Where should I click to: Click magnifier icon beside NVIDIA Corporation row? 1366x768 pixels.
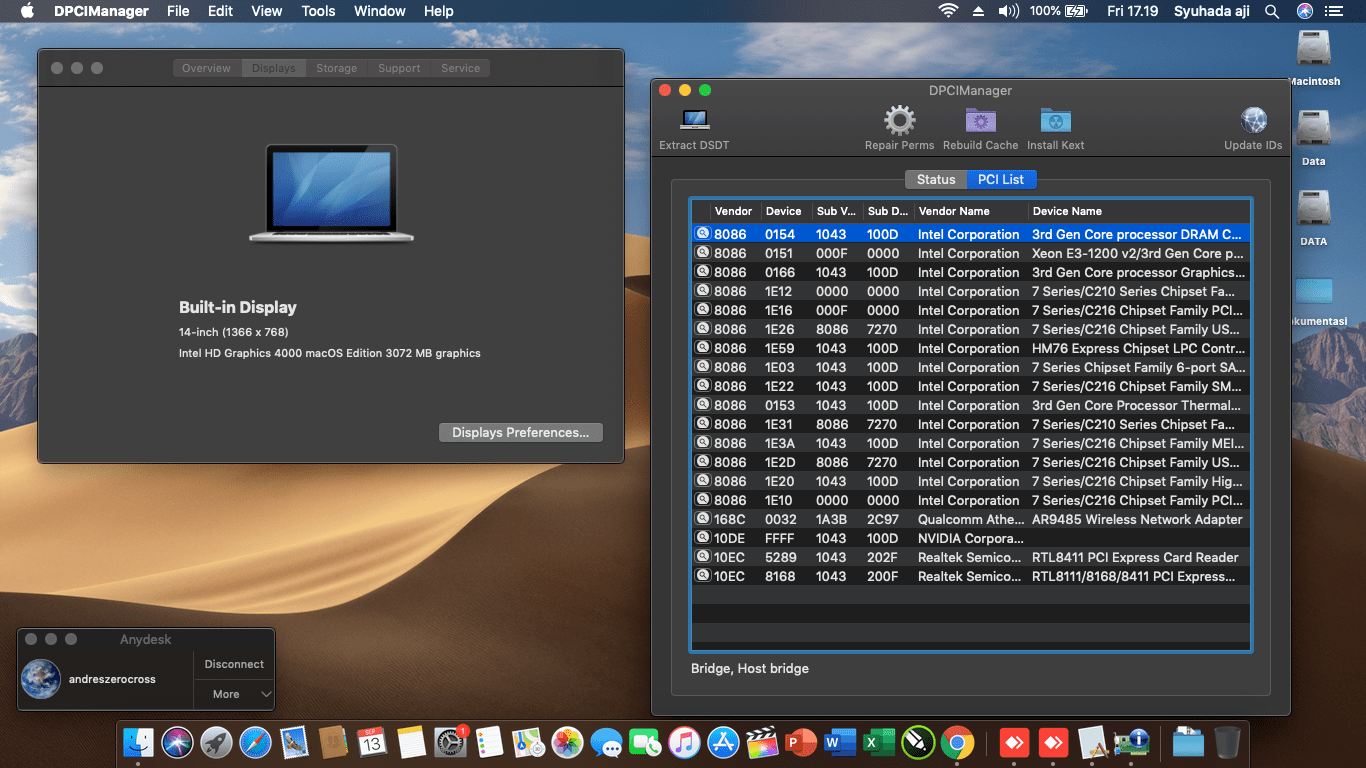point(702,538)
